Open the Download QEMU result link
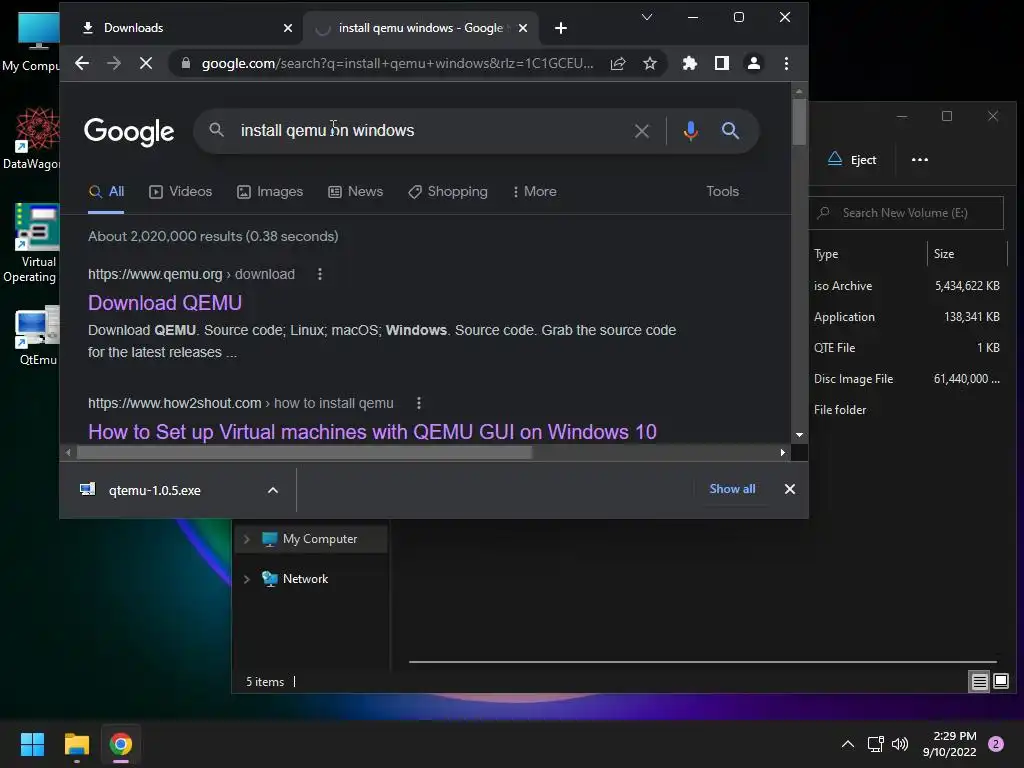This screenshot has height=768, width=1024. pos(165,303)
